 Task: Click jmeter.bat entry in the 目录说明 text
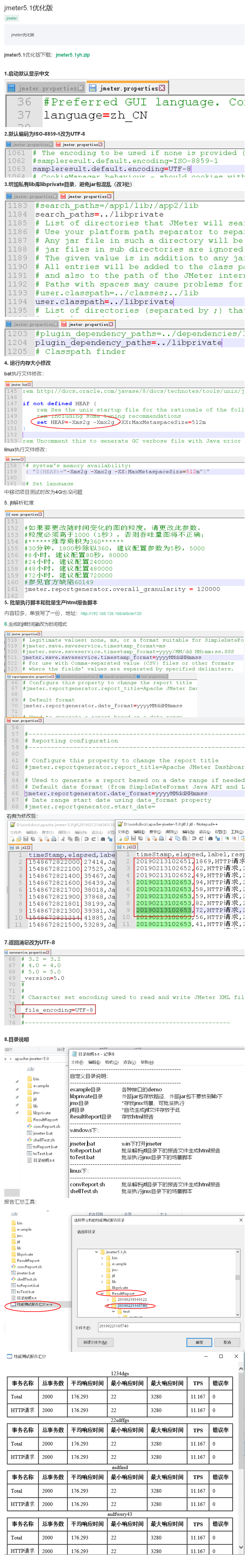pos(83,1144)
